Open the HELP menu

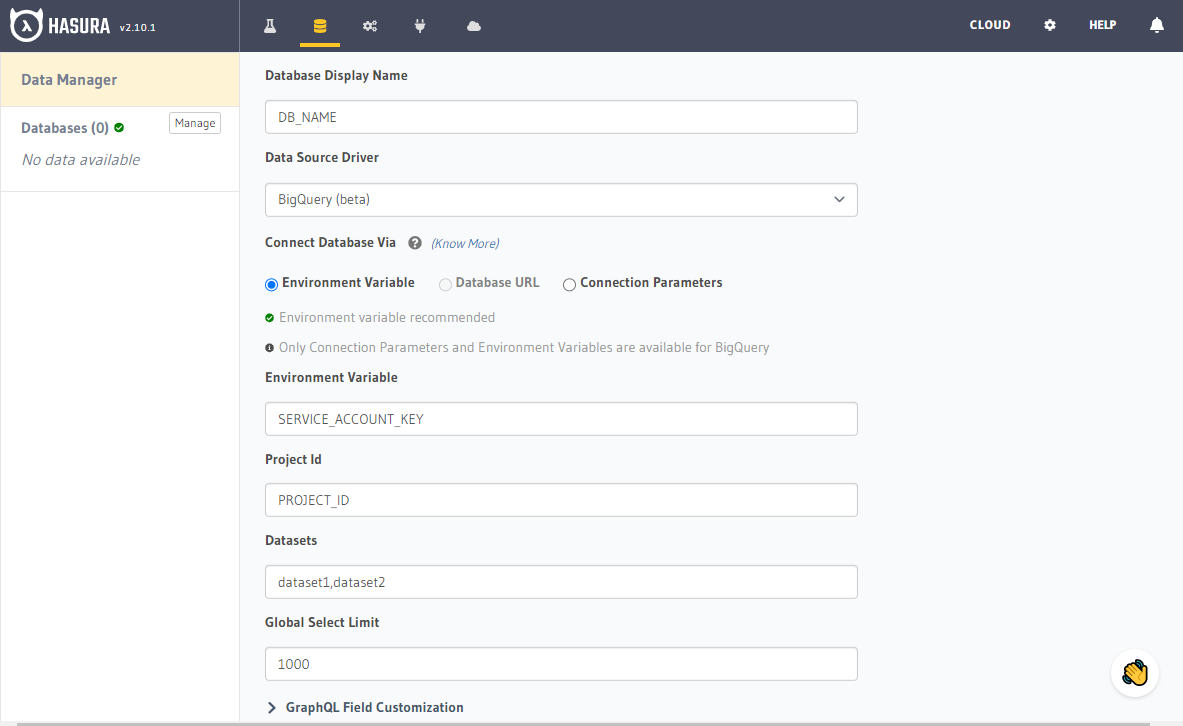pyautogui.click(x=1102, y=25)
